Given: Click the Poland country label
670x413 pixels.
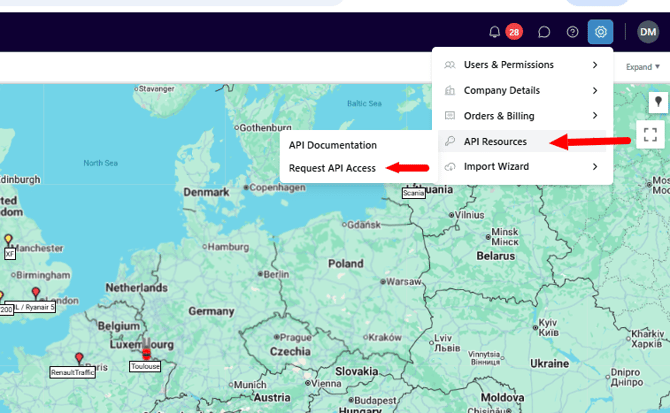Looking at the screenshot, I should [x=346, y=264].
